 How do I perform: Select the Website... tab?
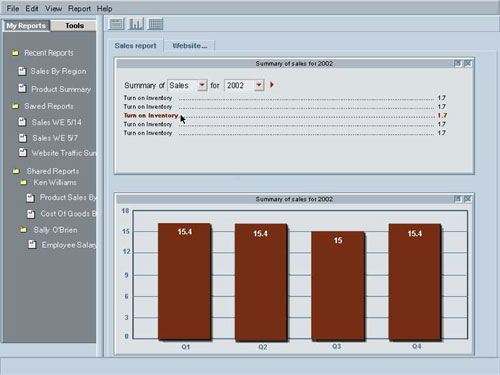pyautogui.click(x=189, y=46)
